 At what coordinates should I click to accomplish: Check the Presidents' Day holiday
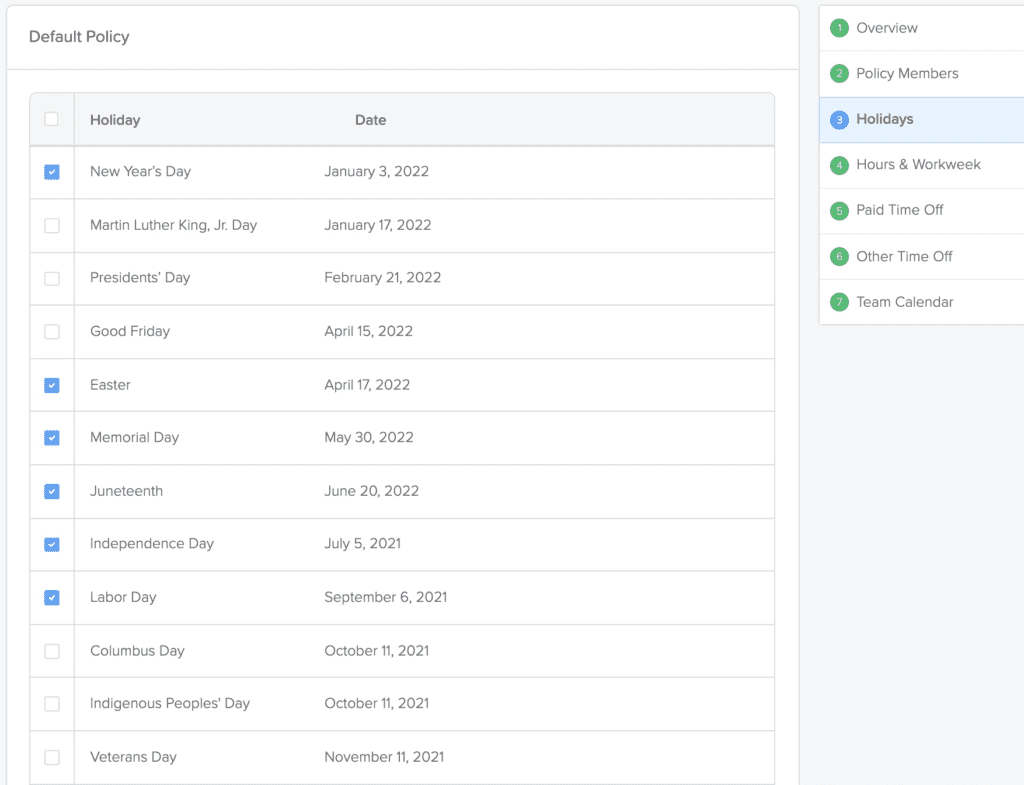(x=51, y=278)
